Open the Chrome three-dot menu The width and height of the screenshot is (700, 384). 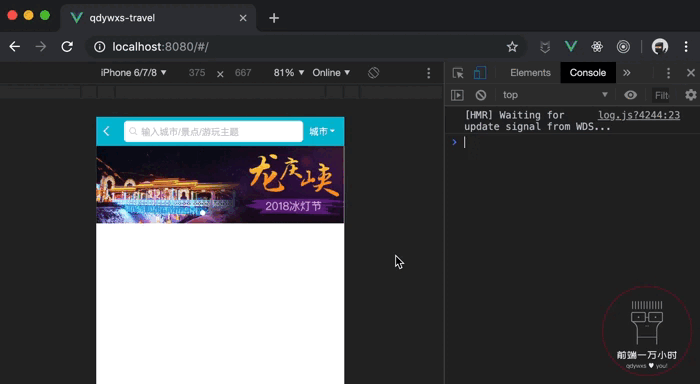pyautogui.click(x=686, y=46)
